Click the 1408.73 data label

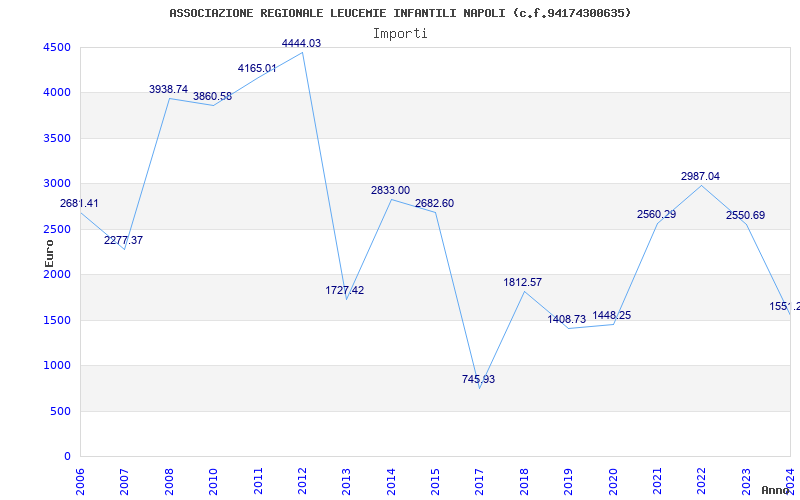point(567,319)
